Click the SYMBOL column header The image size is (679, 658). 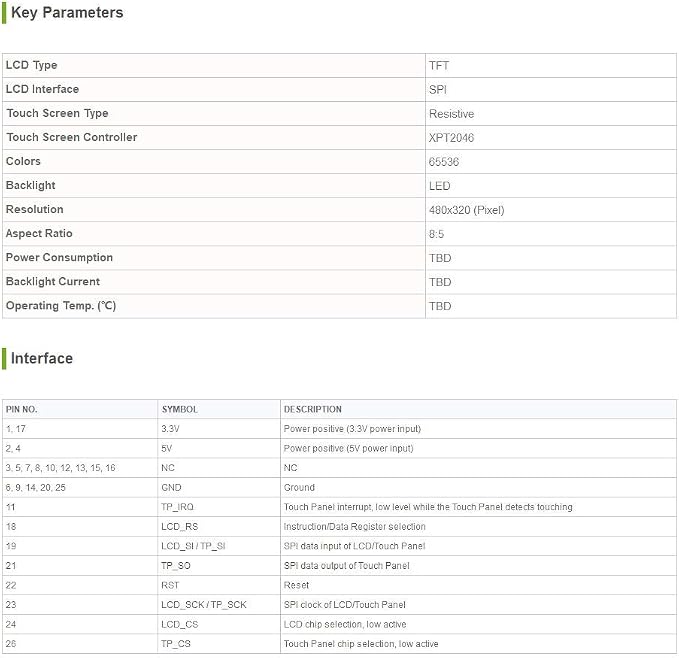click(x=179, y=410)
